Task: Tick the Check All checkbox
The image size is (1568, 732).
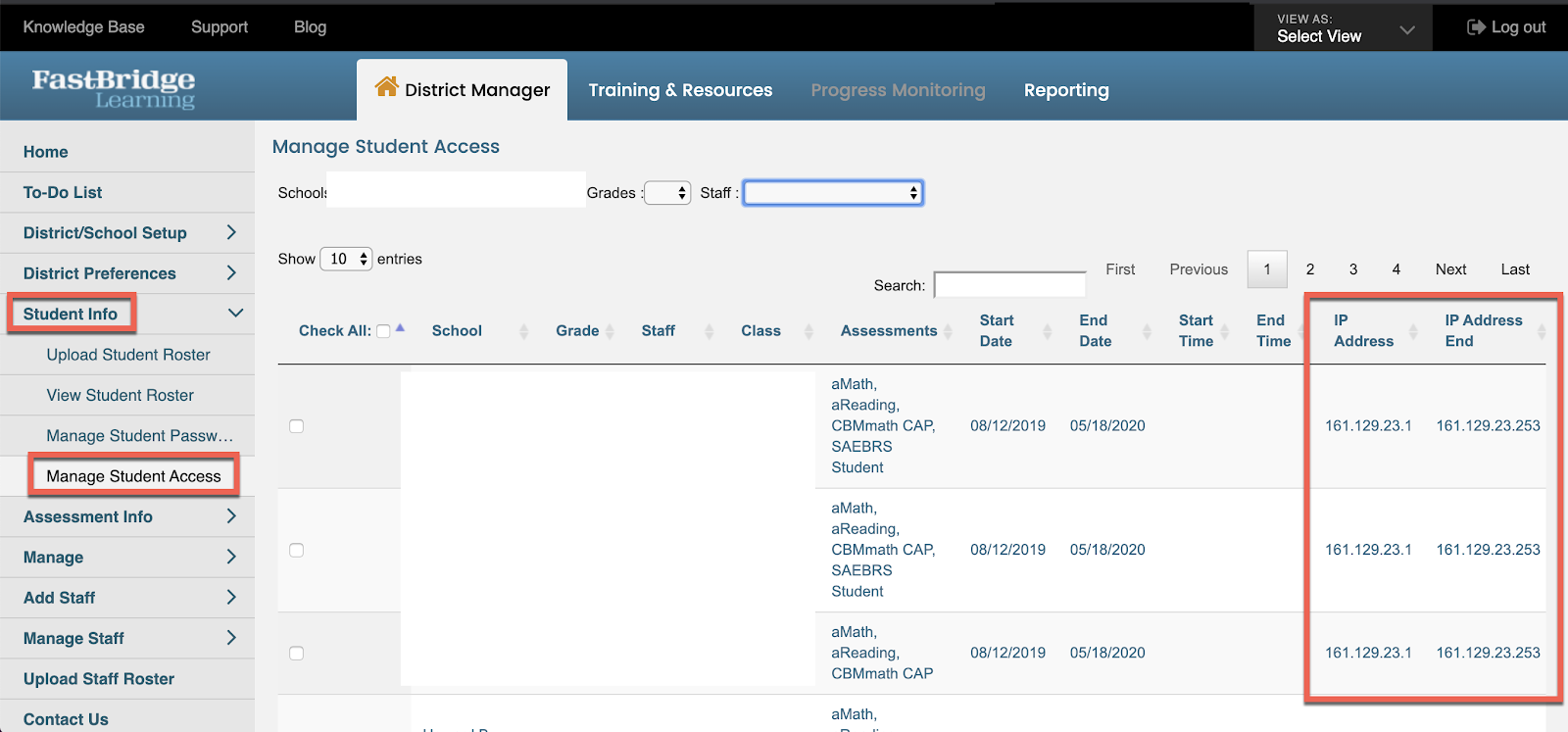Action: 383,331
